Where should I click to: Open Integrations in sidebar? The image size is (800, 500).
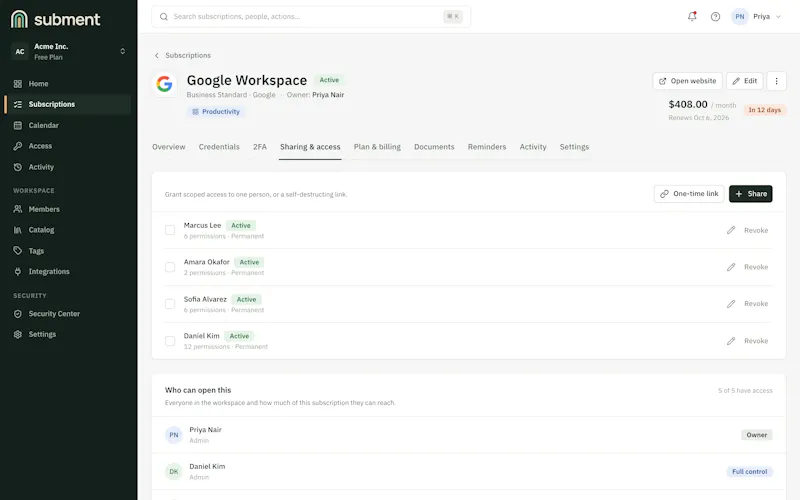point(67,272)
